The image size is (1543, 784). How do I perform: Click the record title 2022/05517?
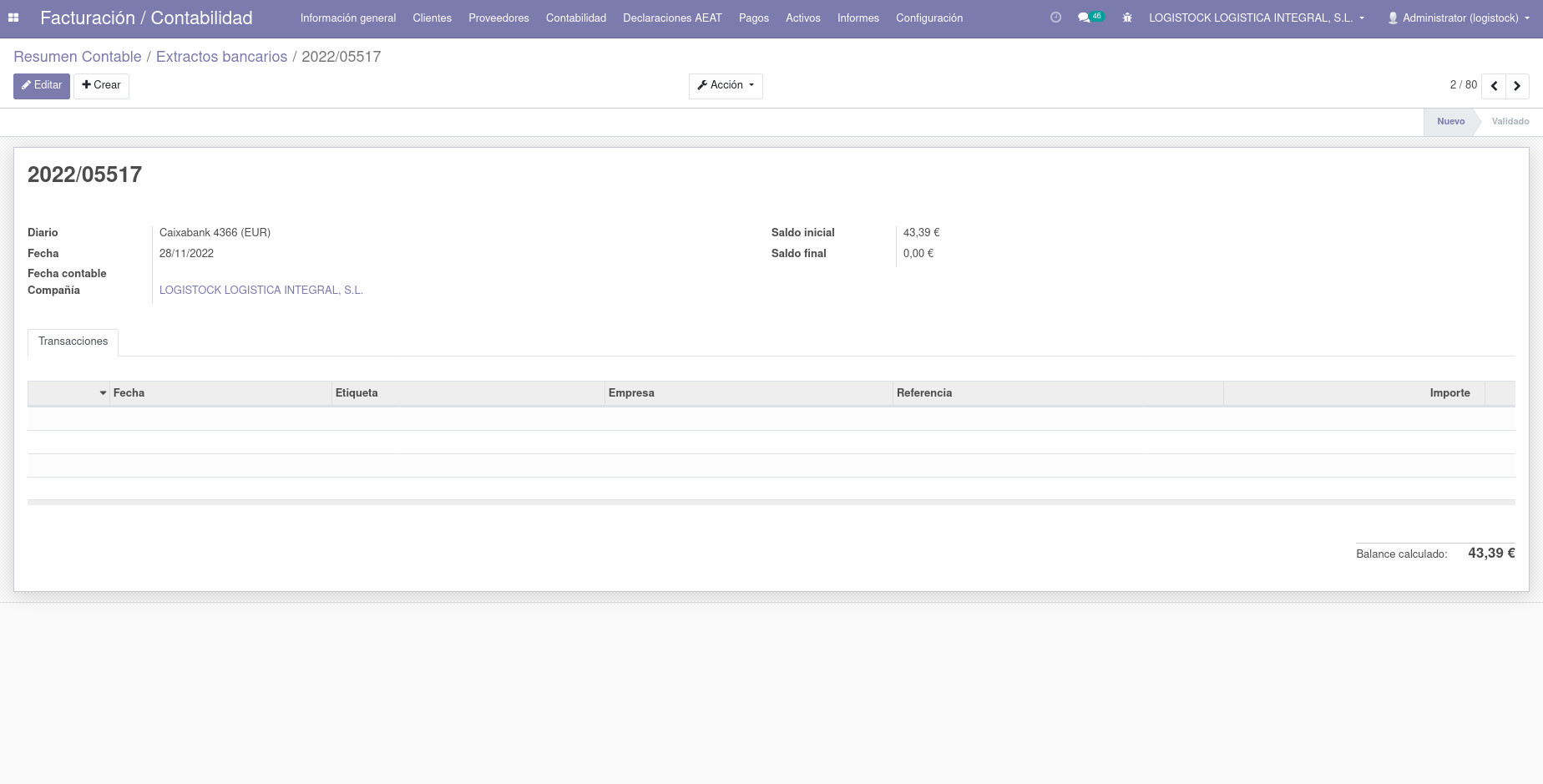(84, 175)
